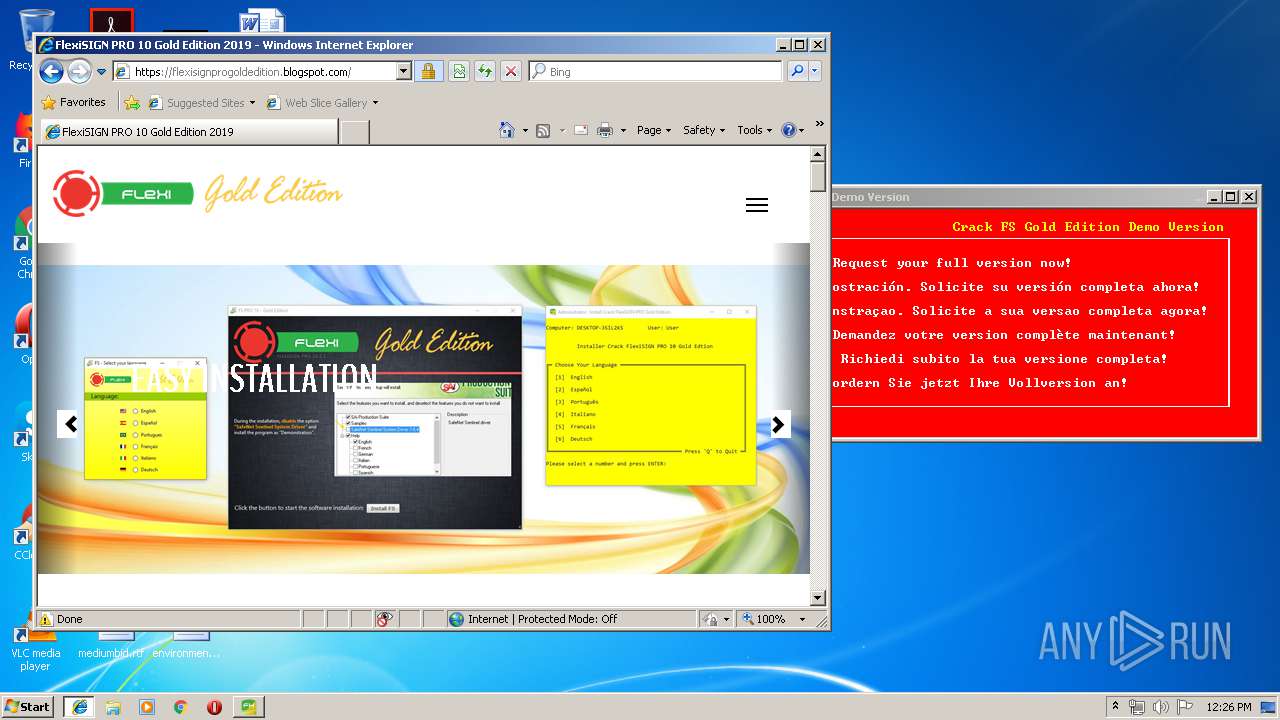The image size is (1280, 720).
Task: Refresh the page with the green arrows
Action: [485, 72]
